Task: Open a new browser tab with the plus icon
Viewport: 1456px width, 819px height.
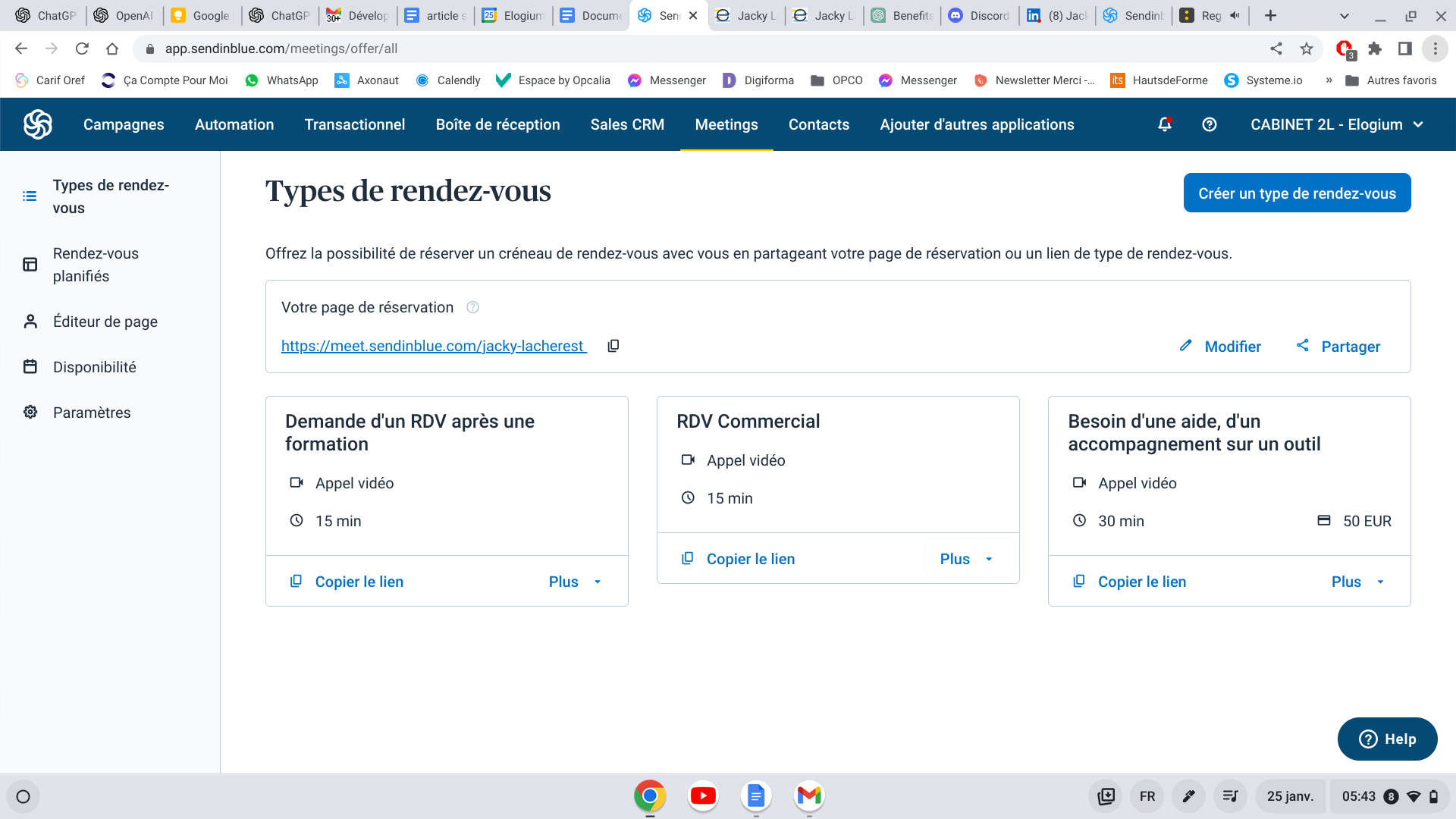Action: (1271, 15)
